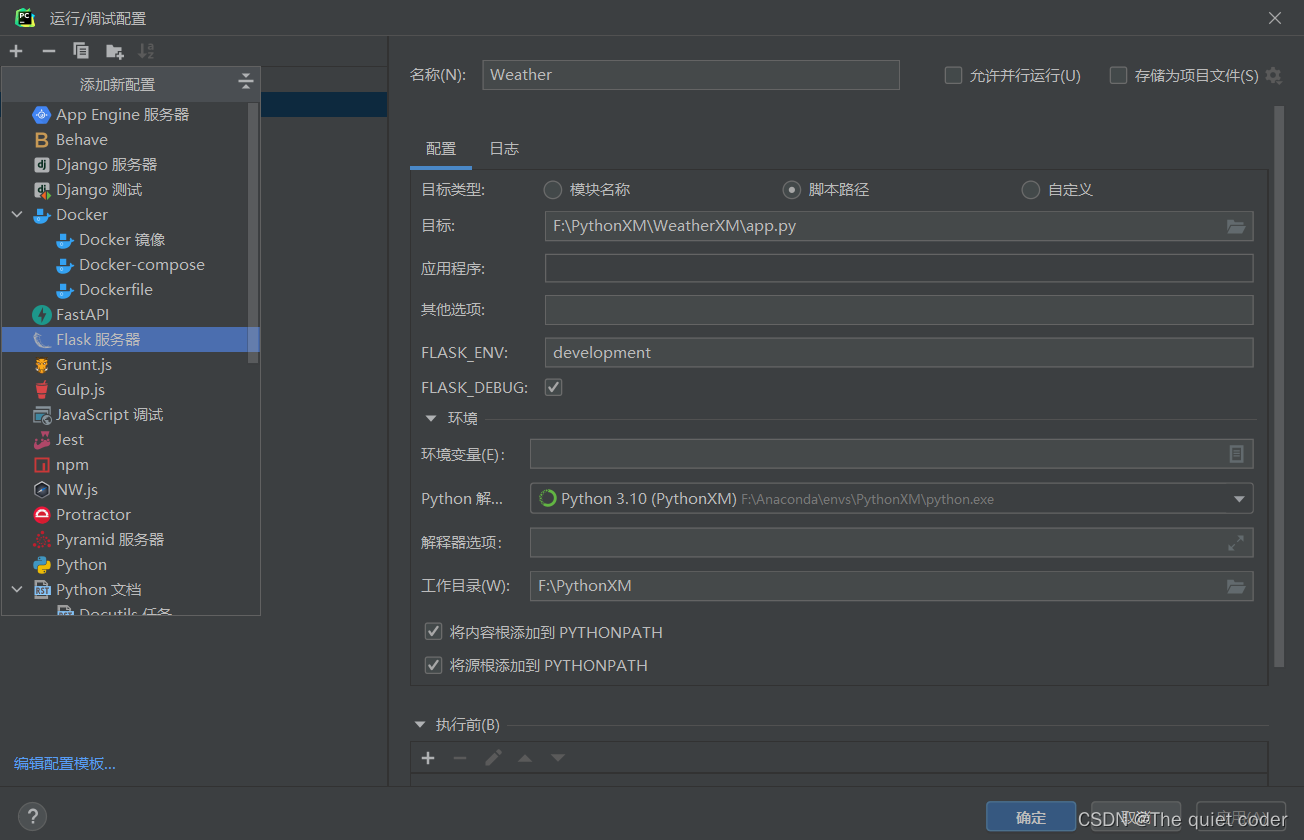Move before-launch task down arrow
The image size is (1304, 840).
point(558,758)
